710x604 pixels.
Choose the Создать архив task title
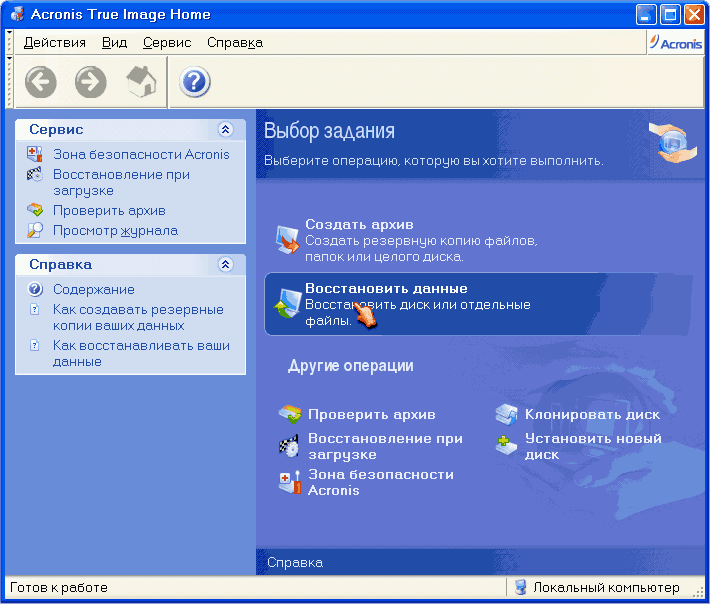click(359, 224)
